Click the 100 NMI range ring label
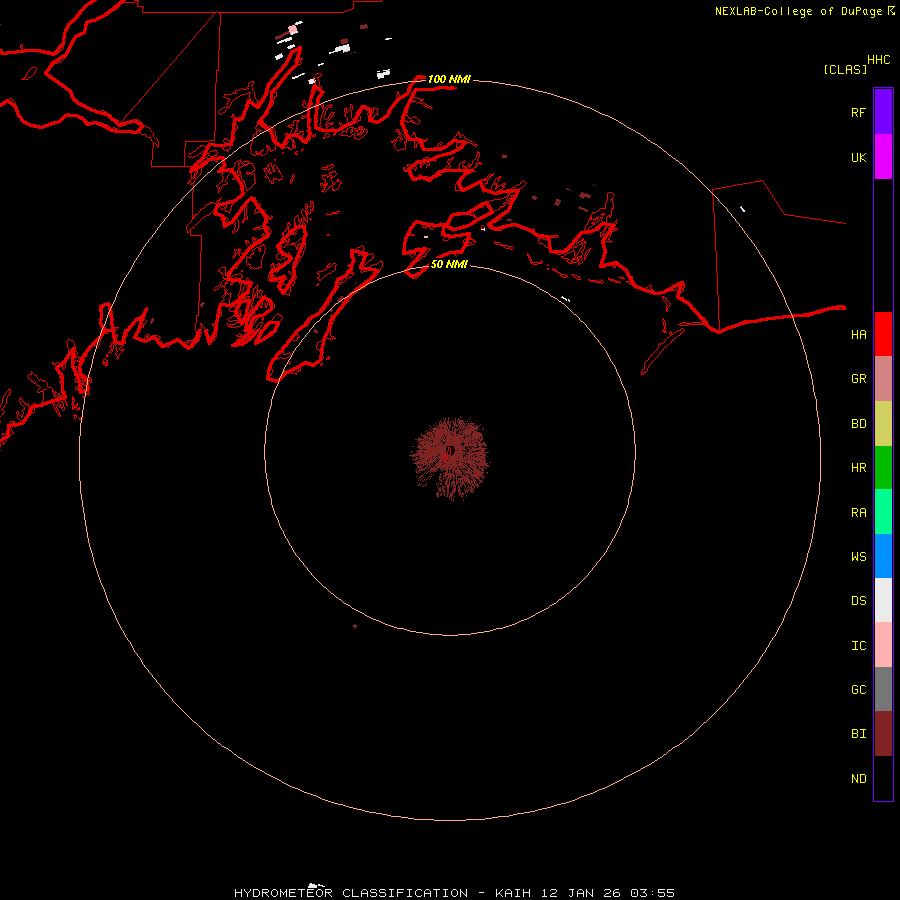 449,79
